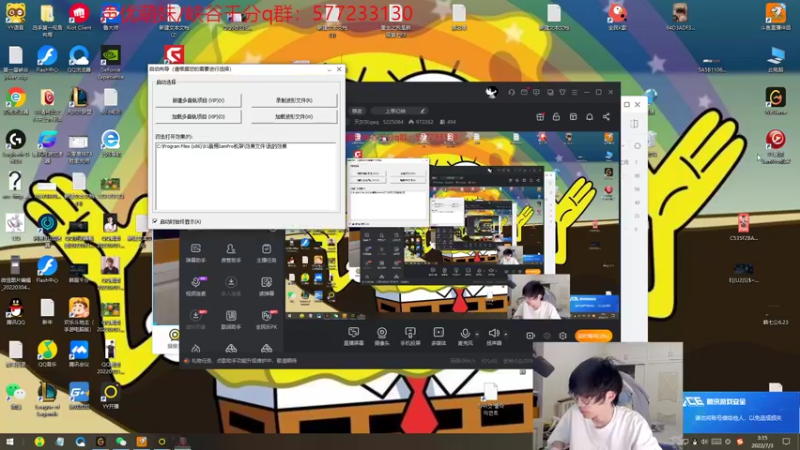Open the YY语音 desktop shortcut
Screen dimensions: 800x450
pyautogui.click(x=16, y=17)
